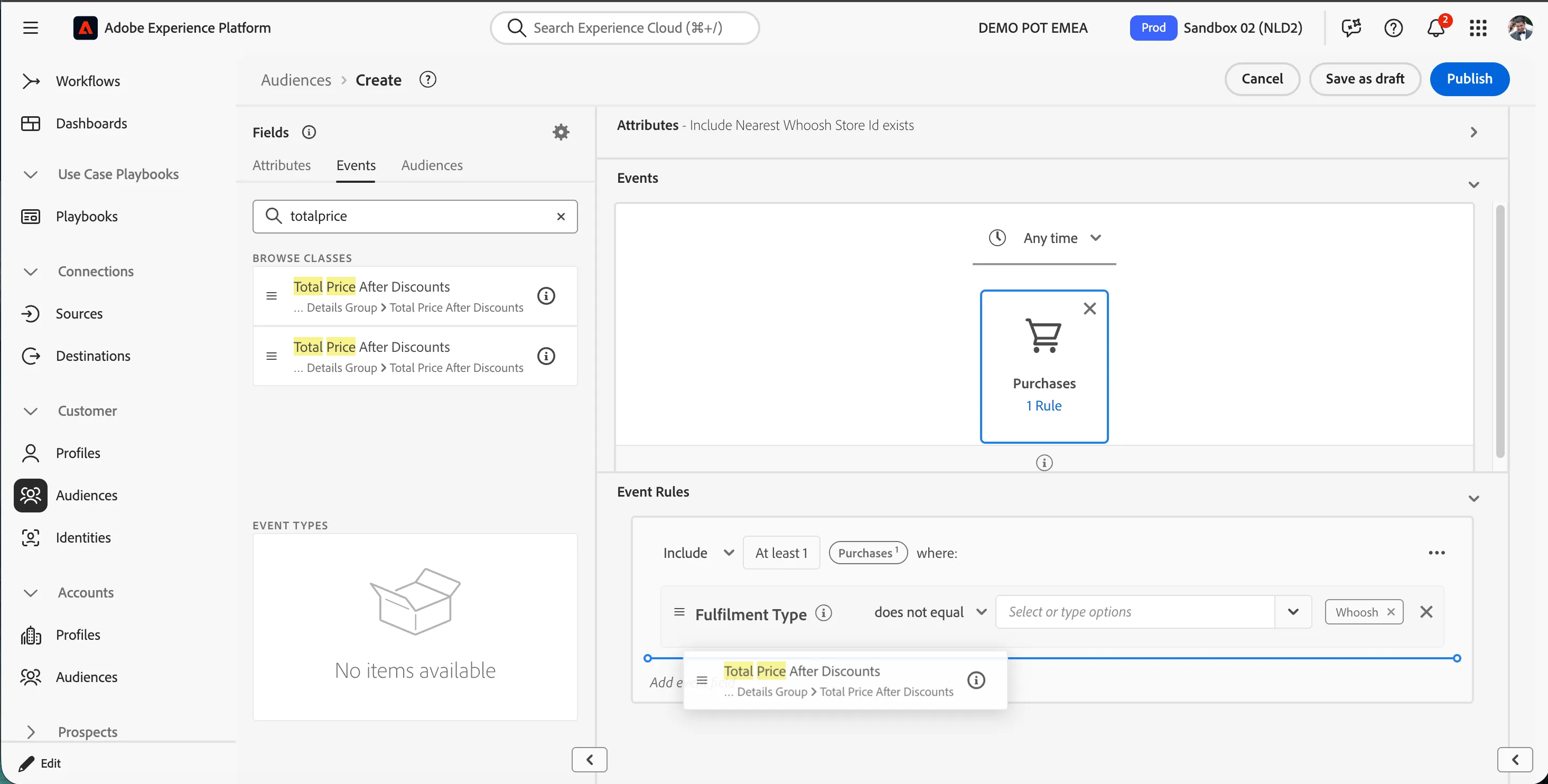Viewport: 1548px width, 784px height.
Task: Click the Cancel button
Action: (1262, 79)
